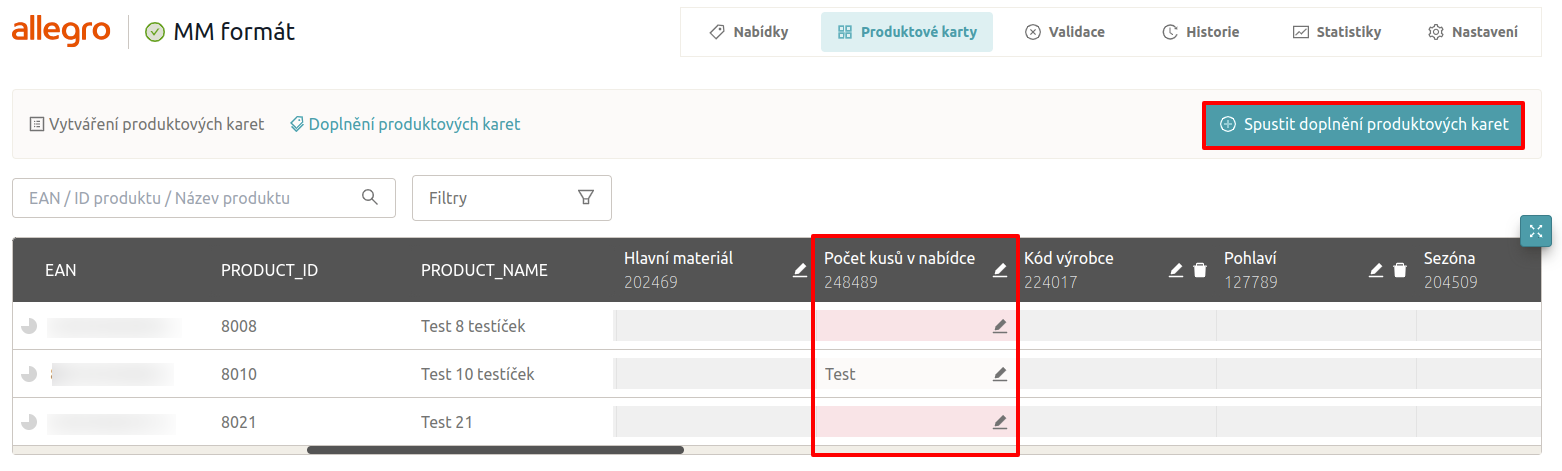The width and height of the screenshot is (1562, 471).
Task: Click pencil icon in Hlavní materiál header
Action: tap(799, 270)
